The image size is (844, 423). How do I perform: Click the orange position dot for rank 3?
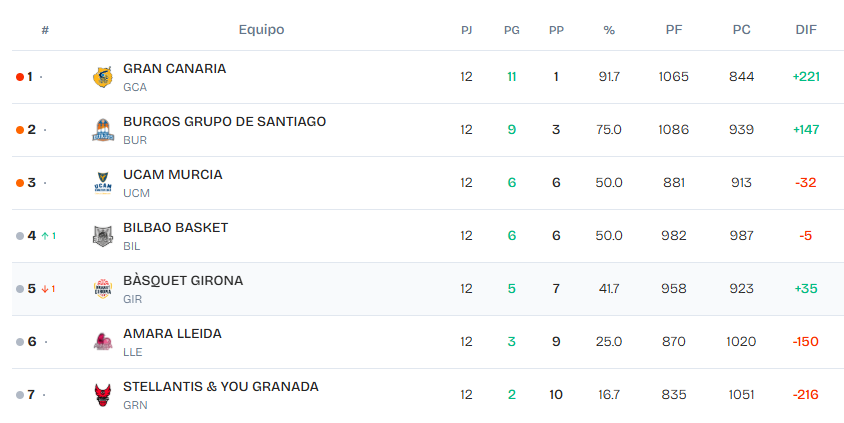coord(20,183)
